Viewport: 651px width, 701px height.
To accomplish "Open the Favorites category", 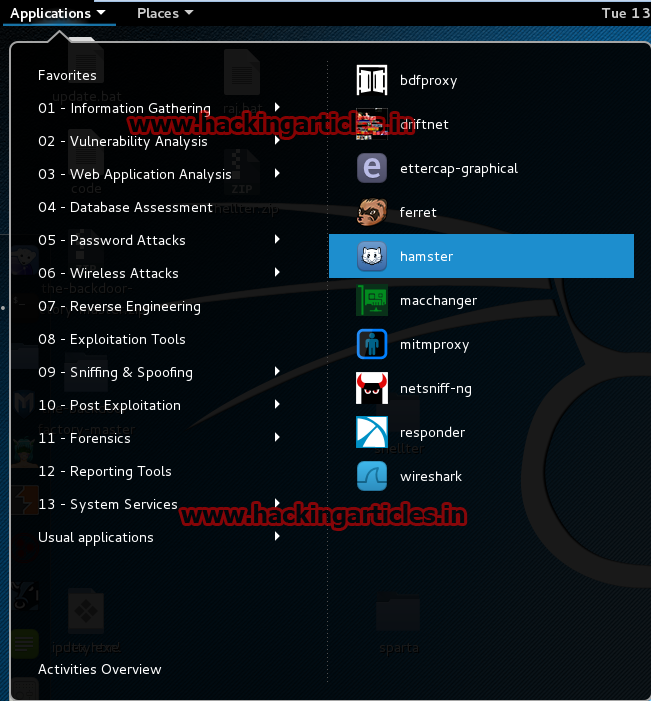I will pos(67,75).
